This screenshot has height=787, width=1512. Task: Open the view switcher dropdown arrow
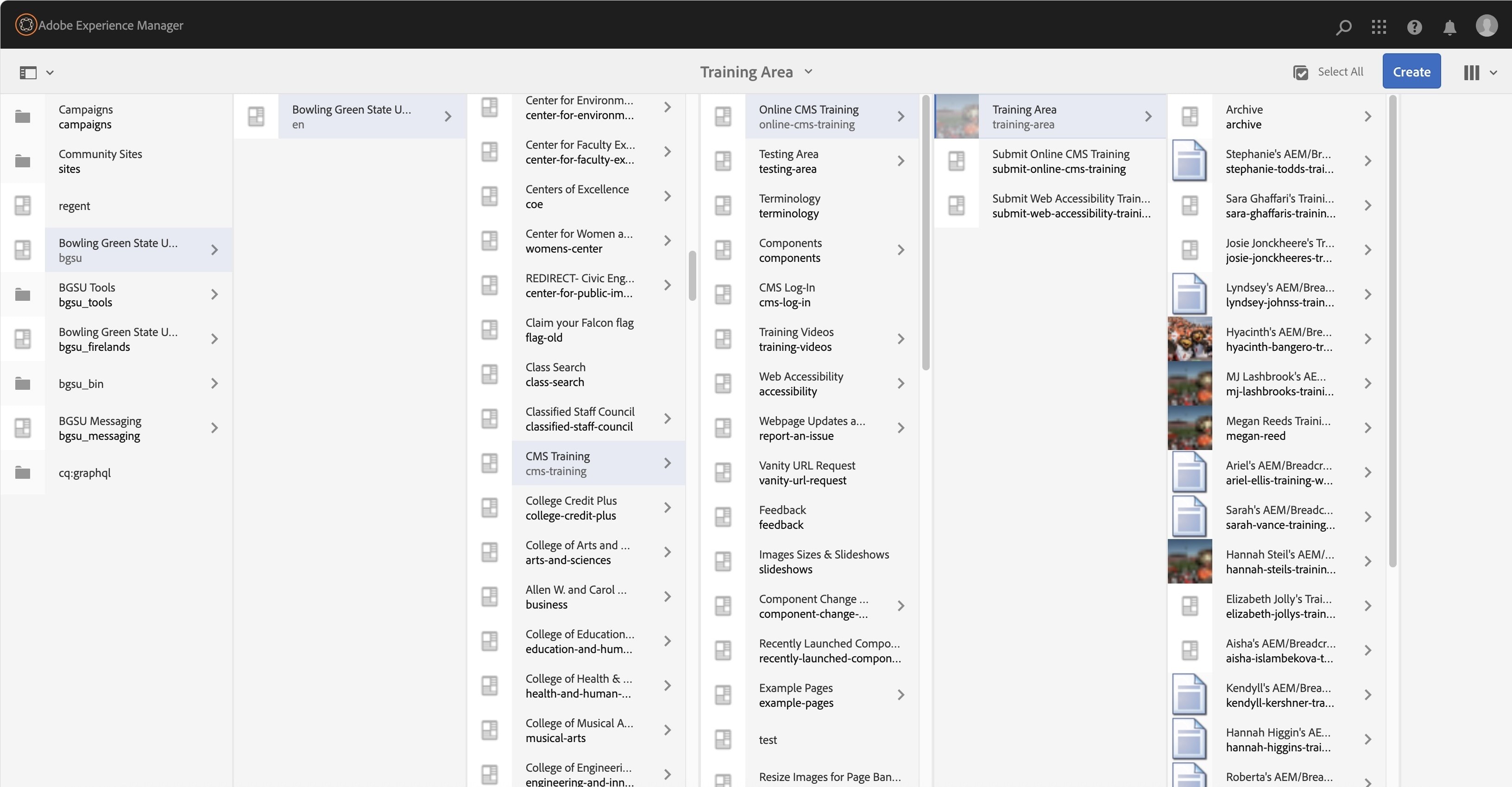pos(1493,73)
